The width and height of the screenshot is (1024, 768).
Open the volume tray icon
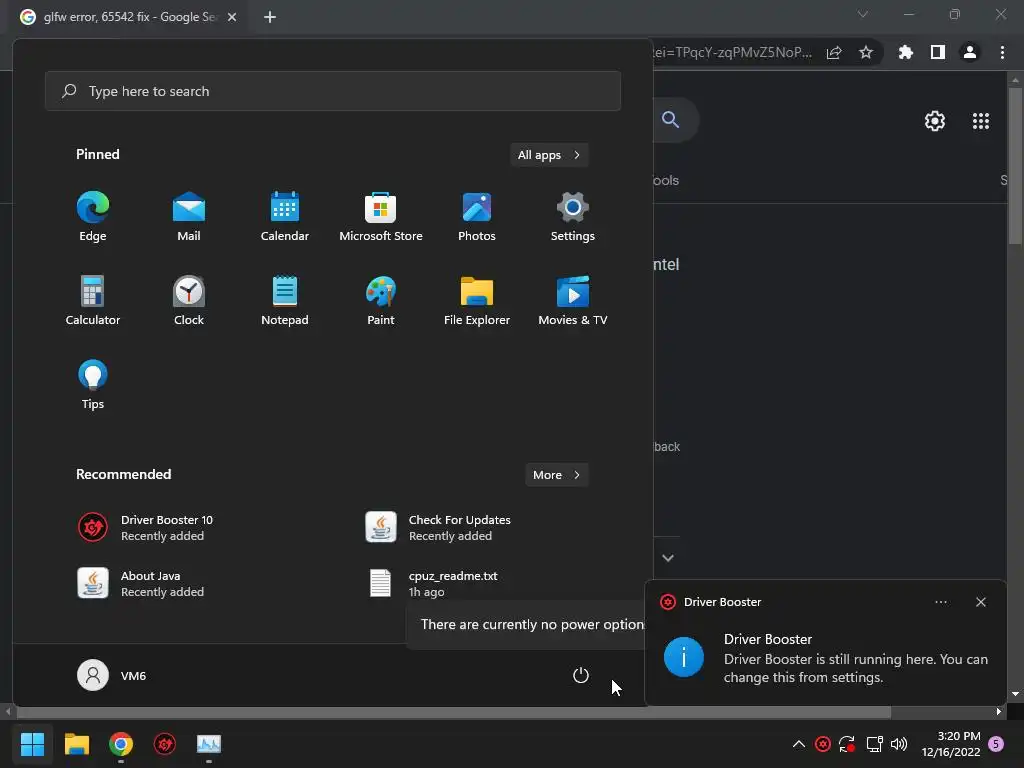click(899, 744)
